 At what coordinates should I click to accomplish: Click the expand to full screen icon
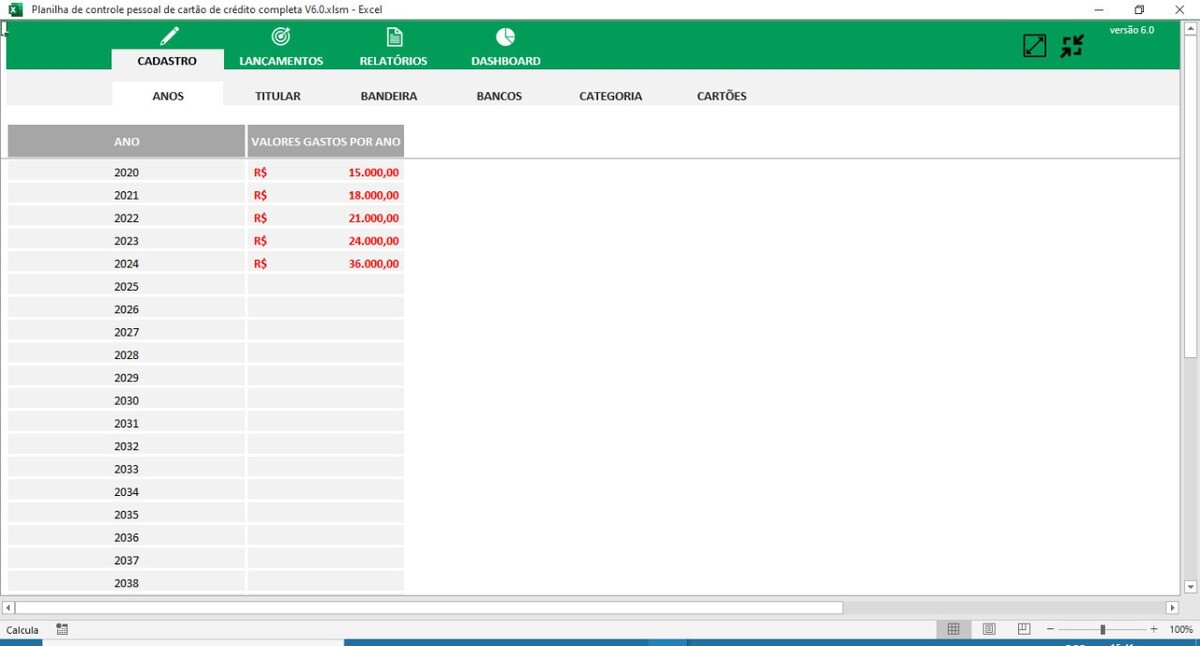click(x=1034, y=46)
